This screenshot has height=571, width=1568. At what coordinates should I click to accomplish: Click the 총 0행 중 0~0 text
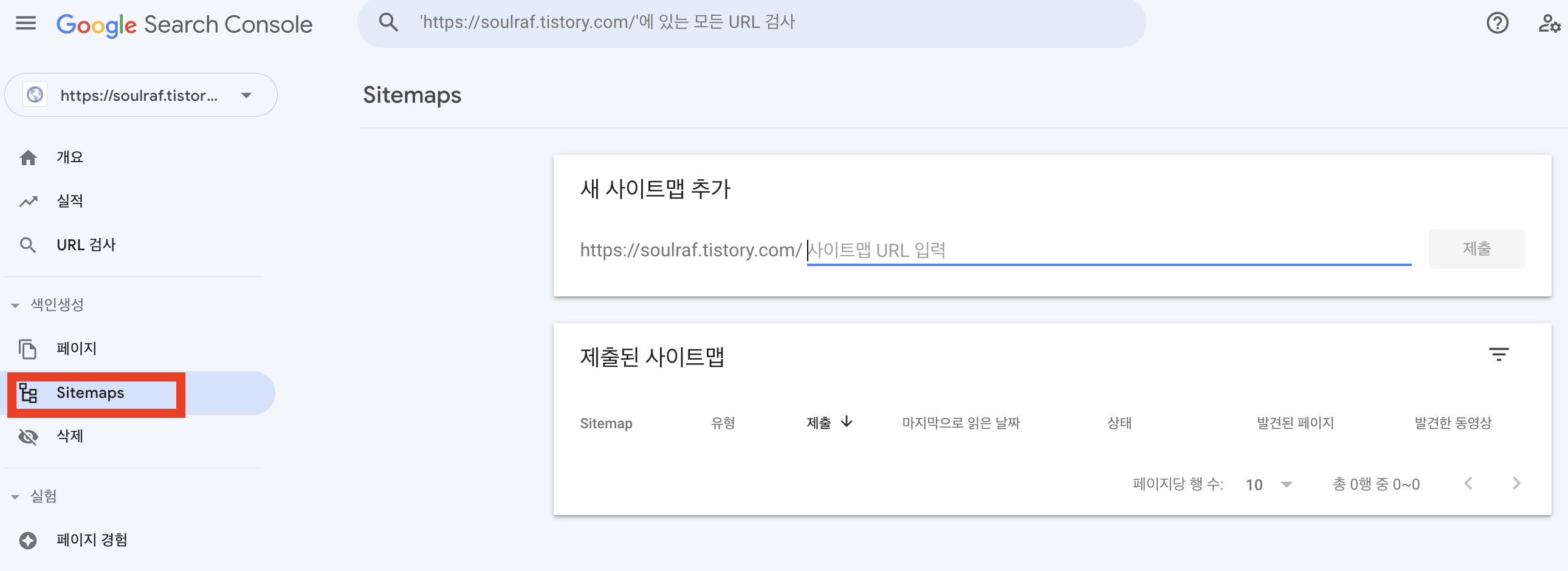point(1376,485)
